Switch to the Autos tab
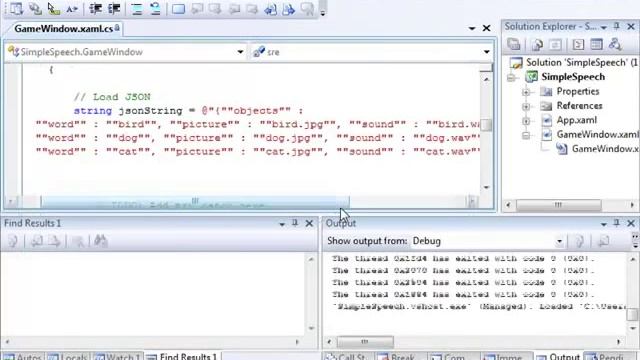The height and width of the screenshot is (360, 640). [x=23, y=356]
